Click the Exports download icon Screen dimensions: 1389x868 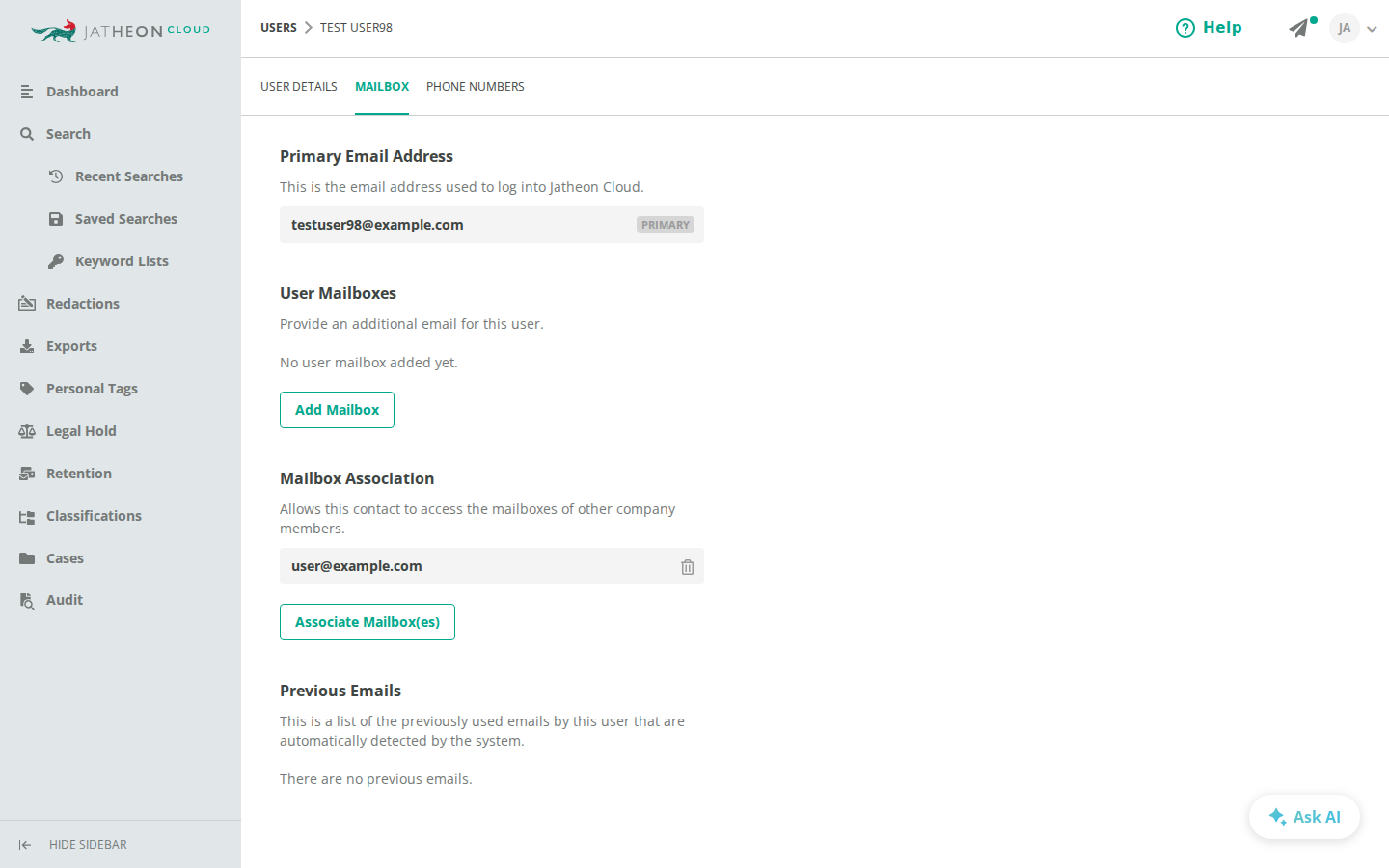[27, 346]
